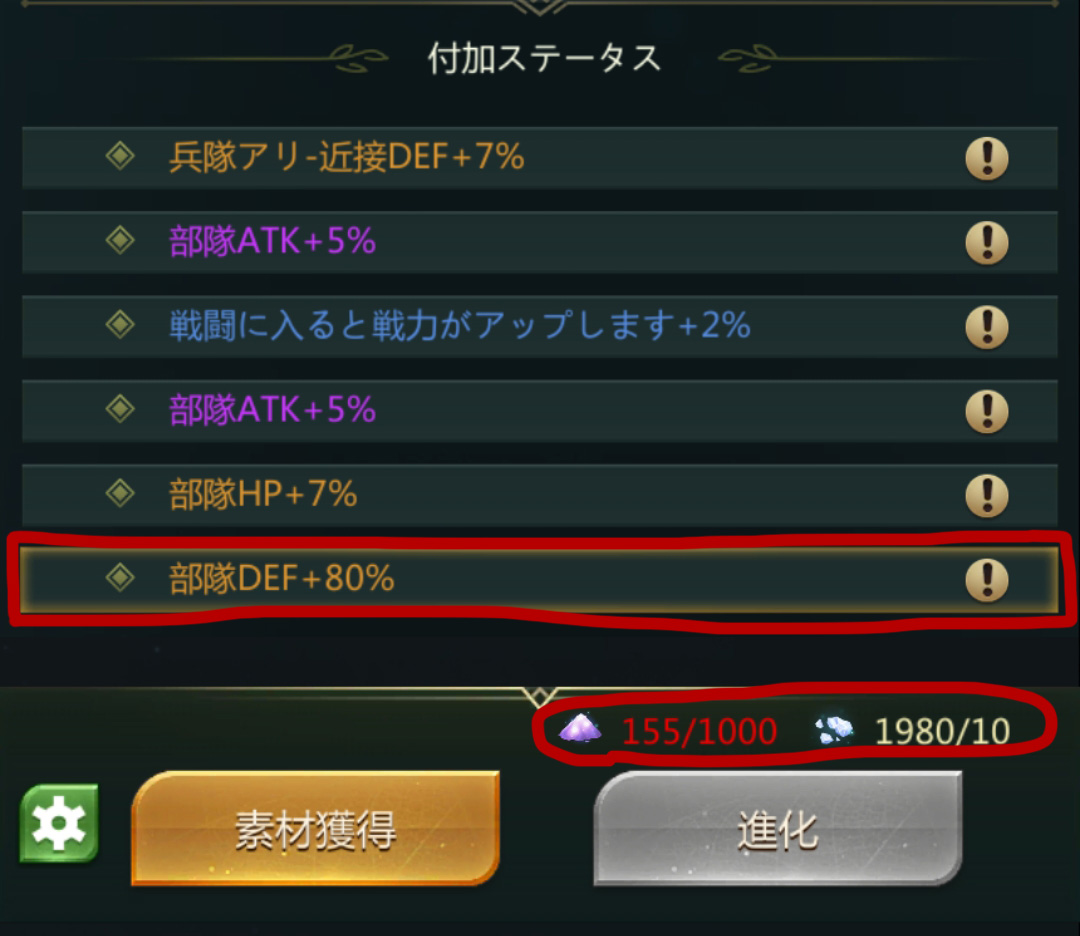Tap the white shard resource icon

coord(834,730)
